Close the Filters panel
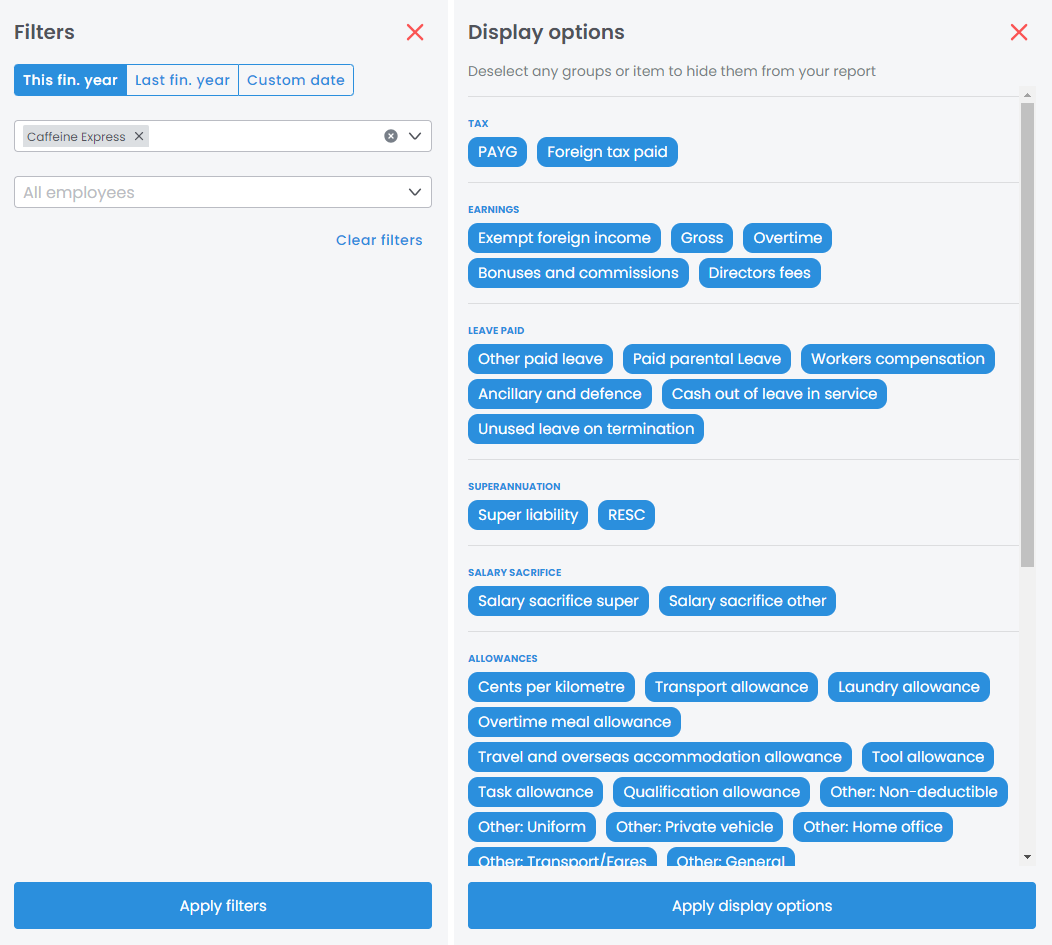Viewport: 1052px width, 945px height. click(x=415, y=32)
